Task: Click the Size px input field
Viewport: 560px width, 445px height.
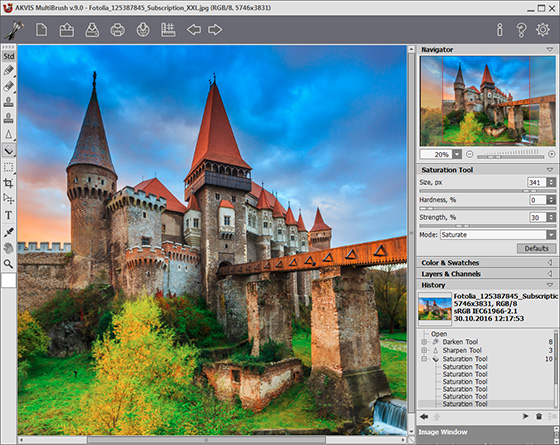Action: pyautogui.click(x=537, y=182)
